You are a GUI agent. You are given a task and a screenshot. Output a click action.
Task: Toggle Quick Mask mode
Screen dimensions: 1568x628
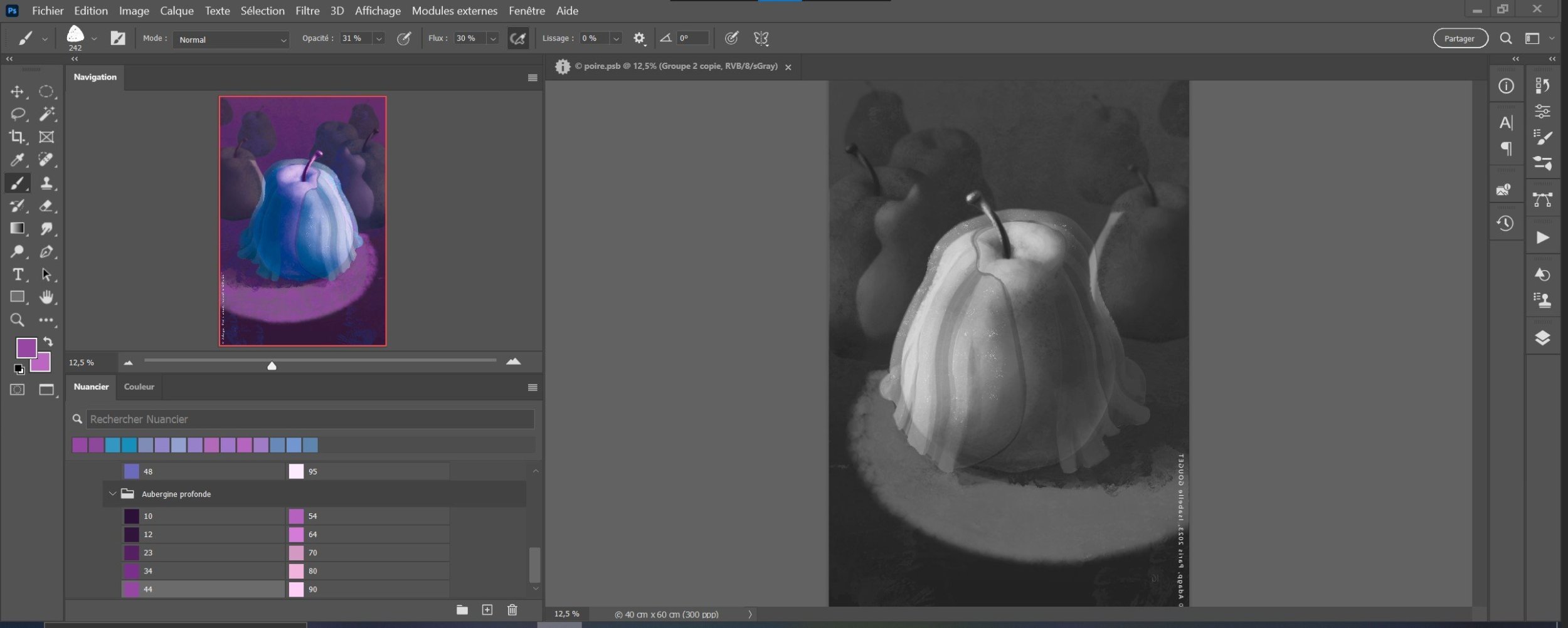tap(17, 390)
